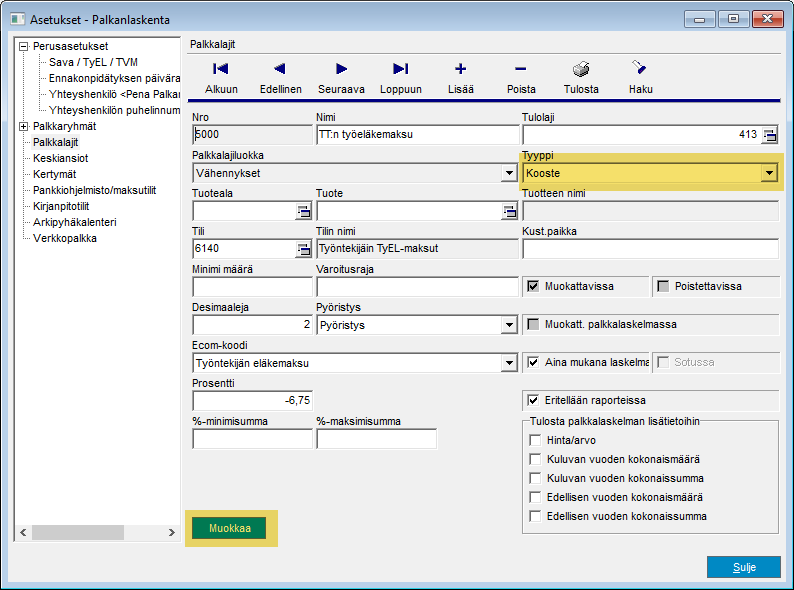Open the Tuoteala lookup button
Screen dimensions: 794x590
[x=303, y=211]
